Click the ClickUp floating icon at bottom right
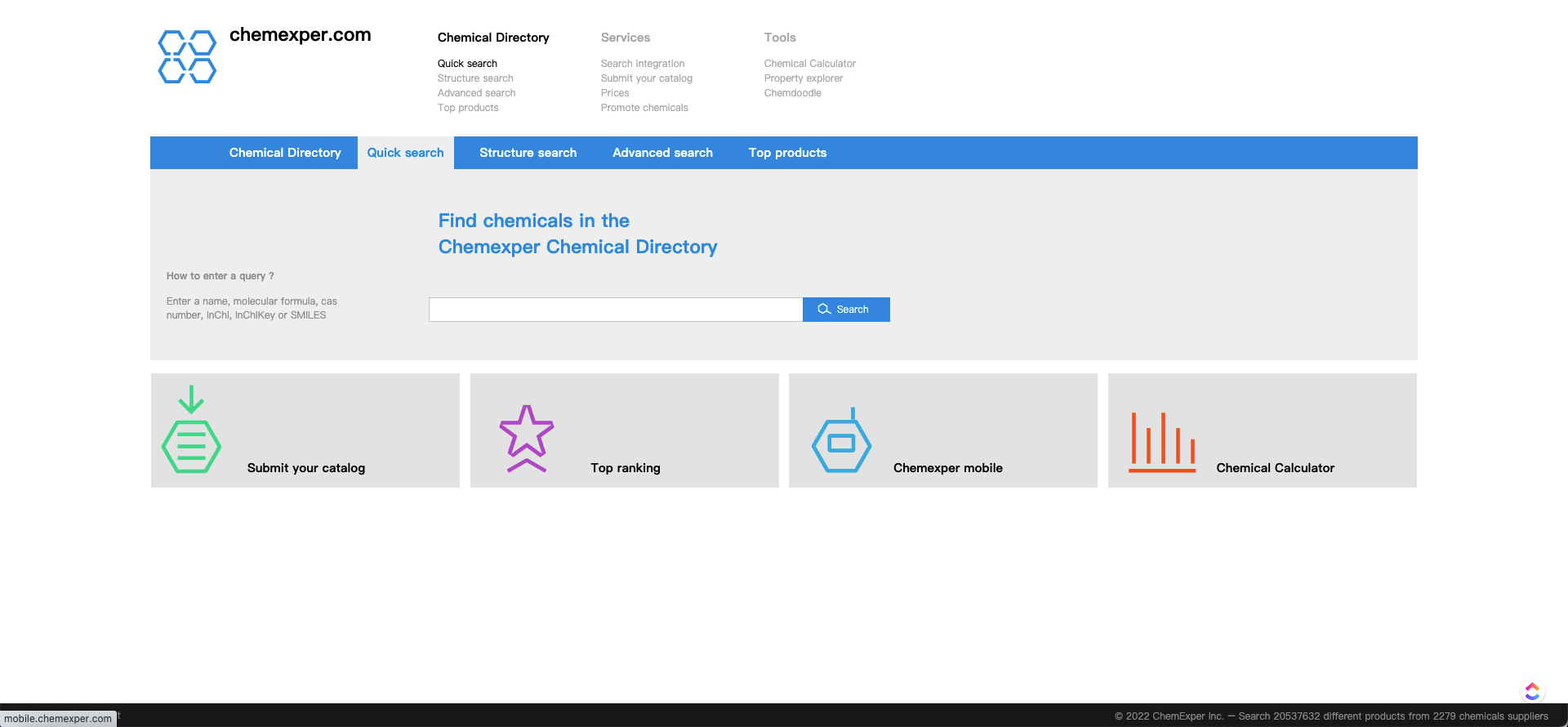This screenshot has width=1568, height=727. [x=1532, y=691]
